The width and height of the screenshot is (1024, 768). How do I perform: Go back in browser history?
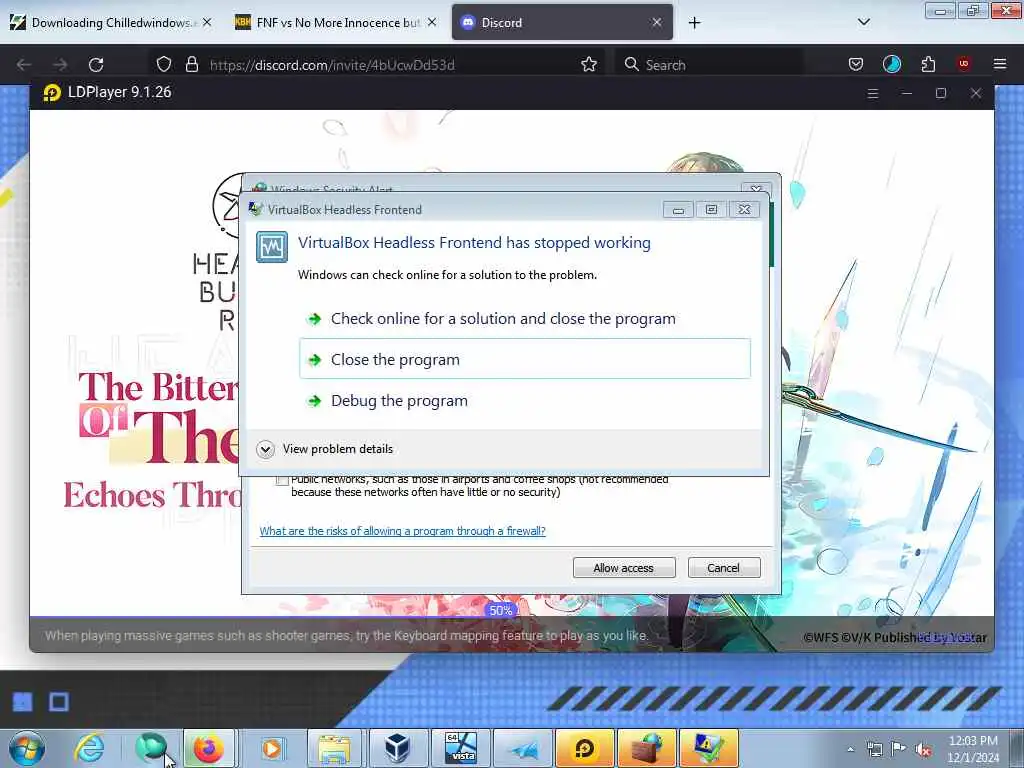(x=24, y=65)
